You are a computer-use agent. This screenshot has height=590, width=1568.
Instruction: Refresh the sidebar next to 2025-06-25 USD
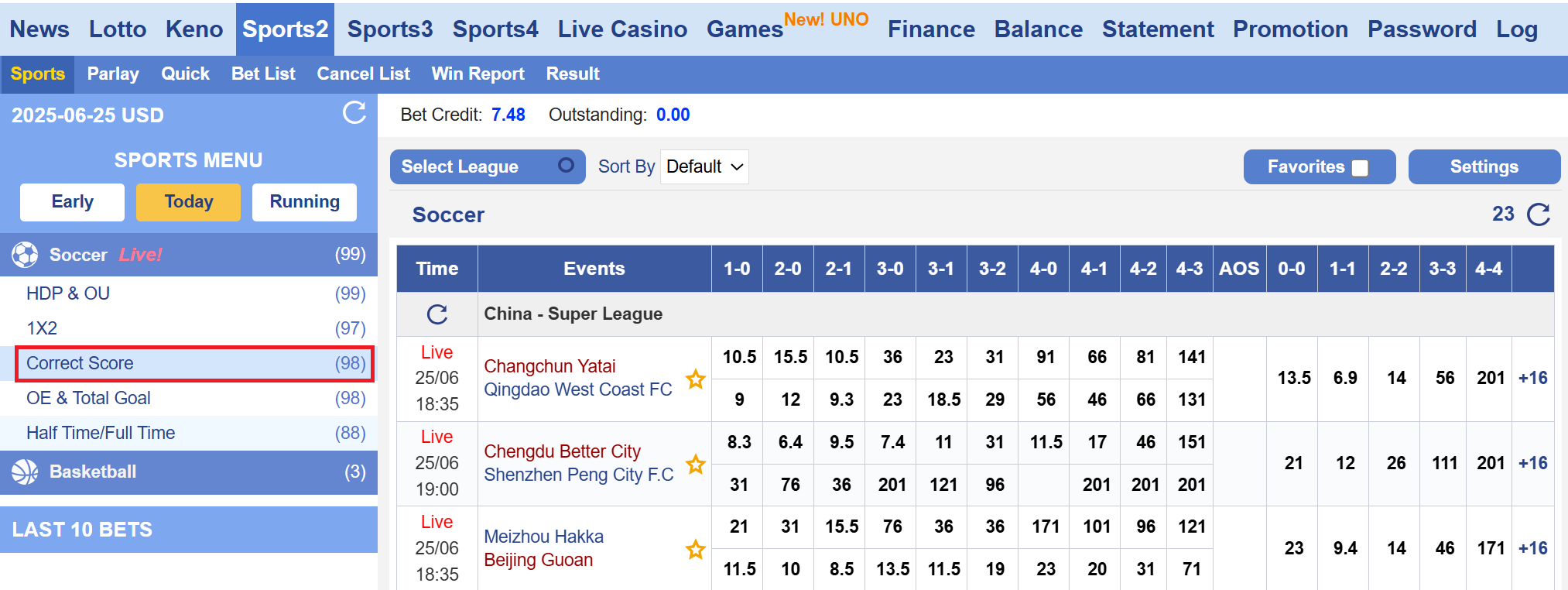click(354, 113)
